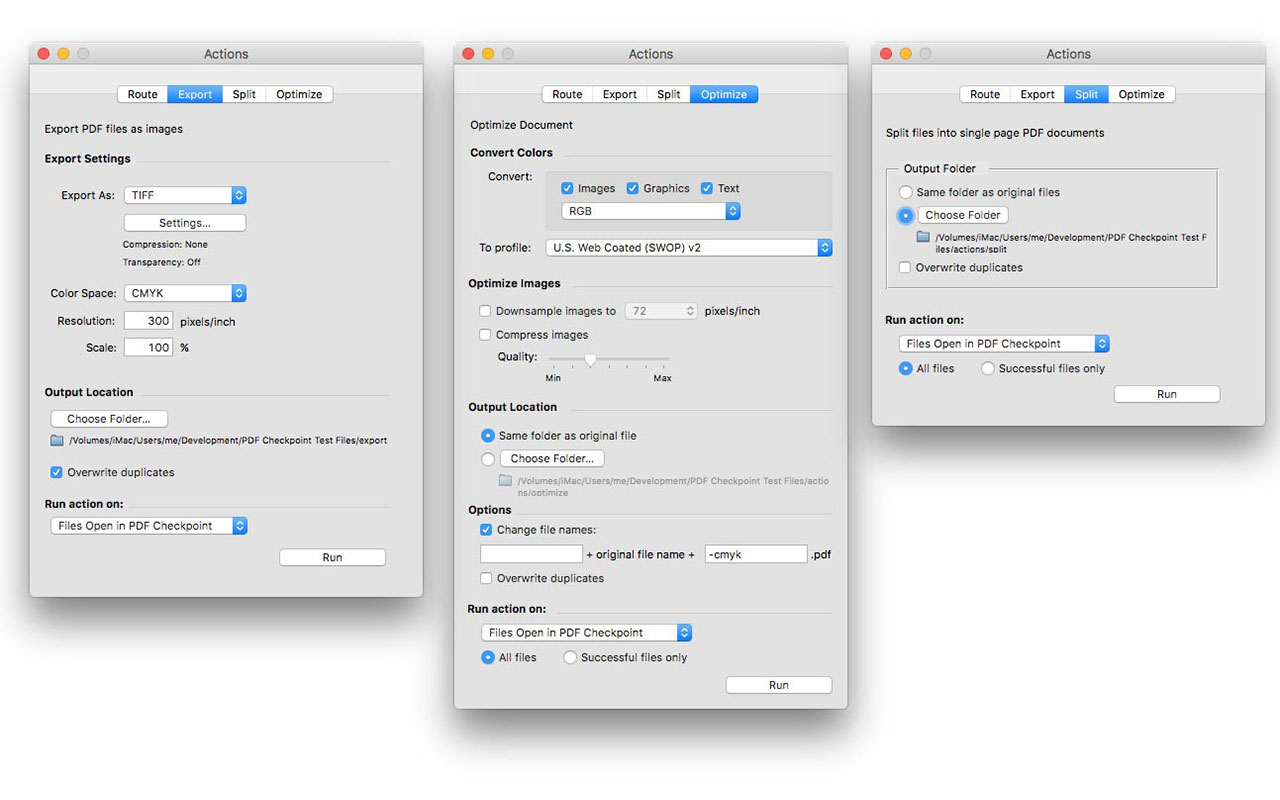The width and height of the screenshot is (1280, 800).
Task: Open the RGB convert dropdown
Action: [x=651, y=212]
